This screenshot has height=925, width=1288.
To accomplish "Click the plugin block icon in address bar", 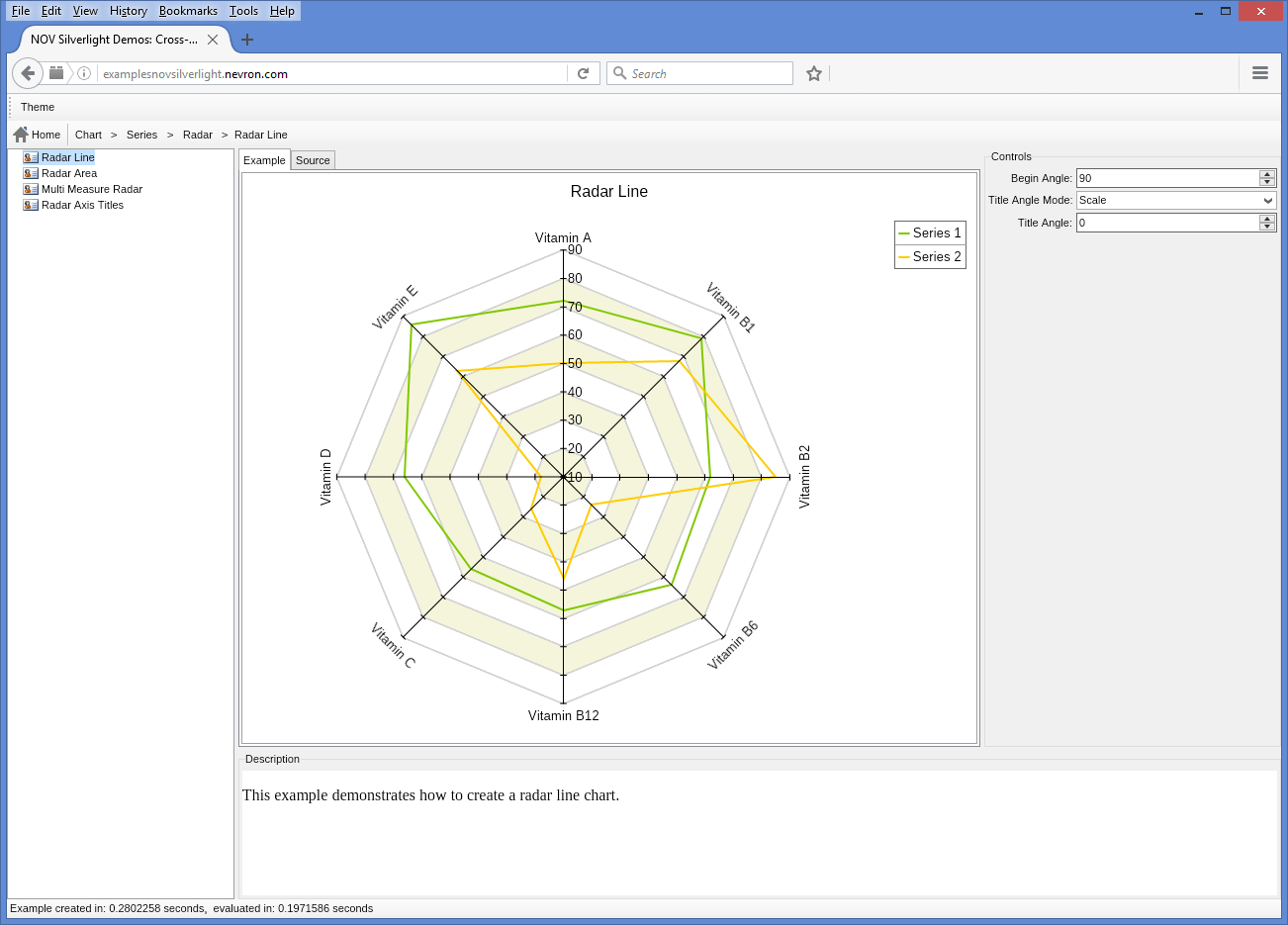I will pos(56,73).
